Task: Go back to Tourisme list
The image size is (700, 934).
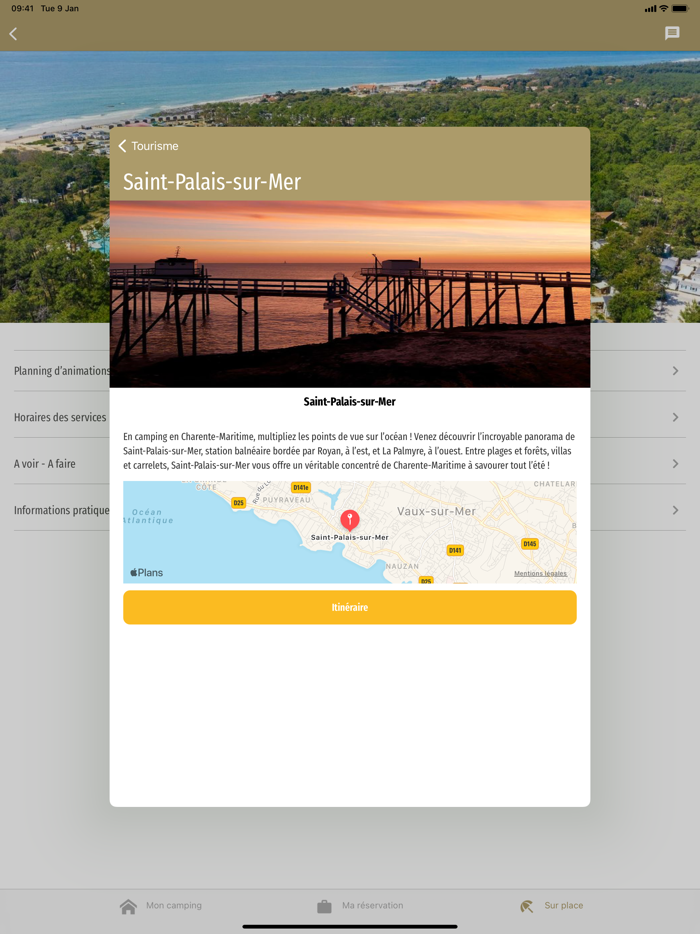Action: [148, 146]
